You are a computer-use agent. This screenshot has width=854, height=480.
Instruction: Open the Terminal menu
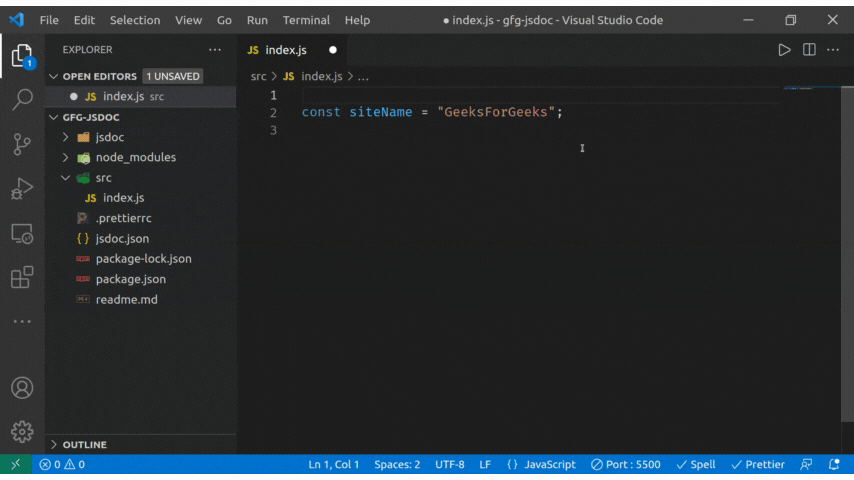click(306, 20)
